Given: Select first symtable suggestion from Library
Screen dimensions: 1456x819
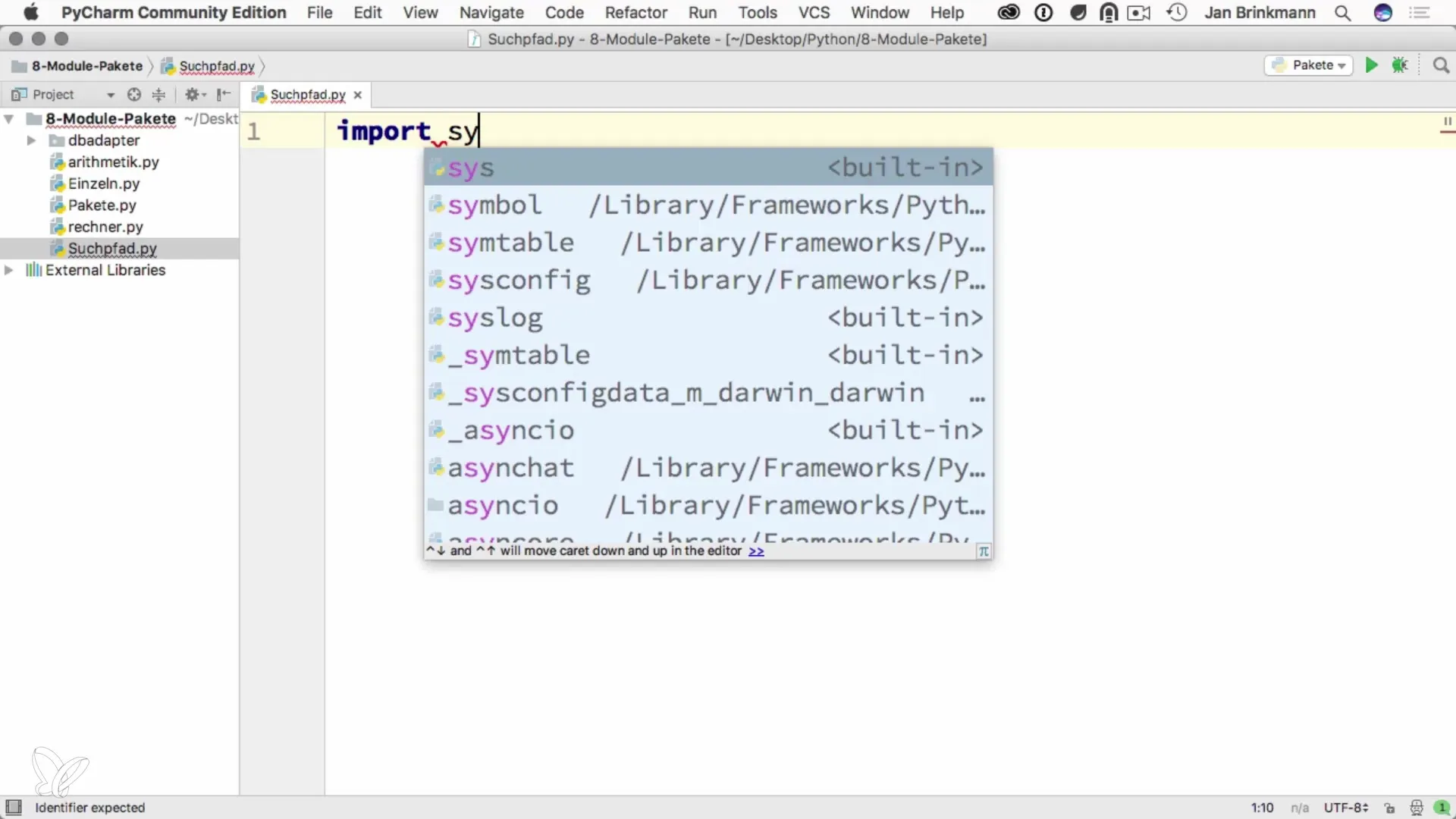Looking at the screenshot, I should 708,243.
